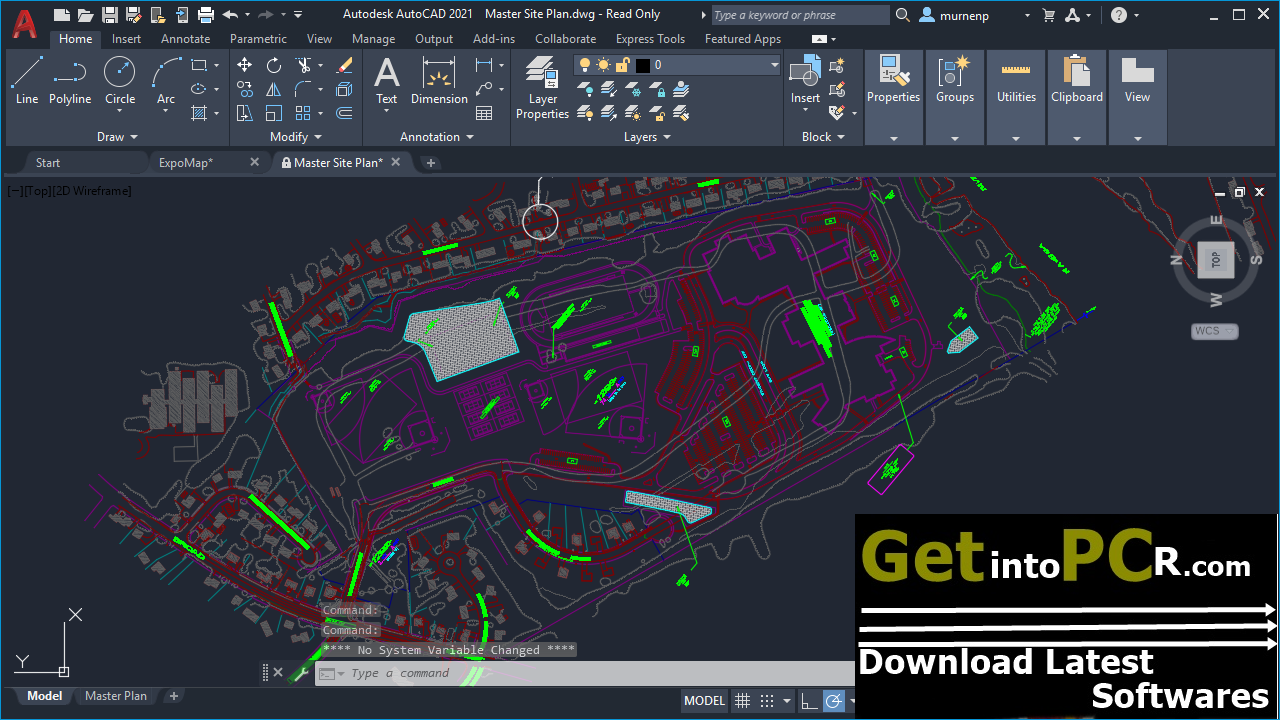Open the layer 0 dropdown list

774,65
